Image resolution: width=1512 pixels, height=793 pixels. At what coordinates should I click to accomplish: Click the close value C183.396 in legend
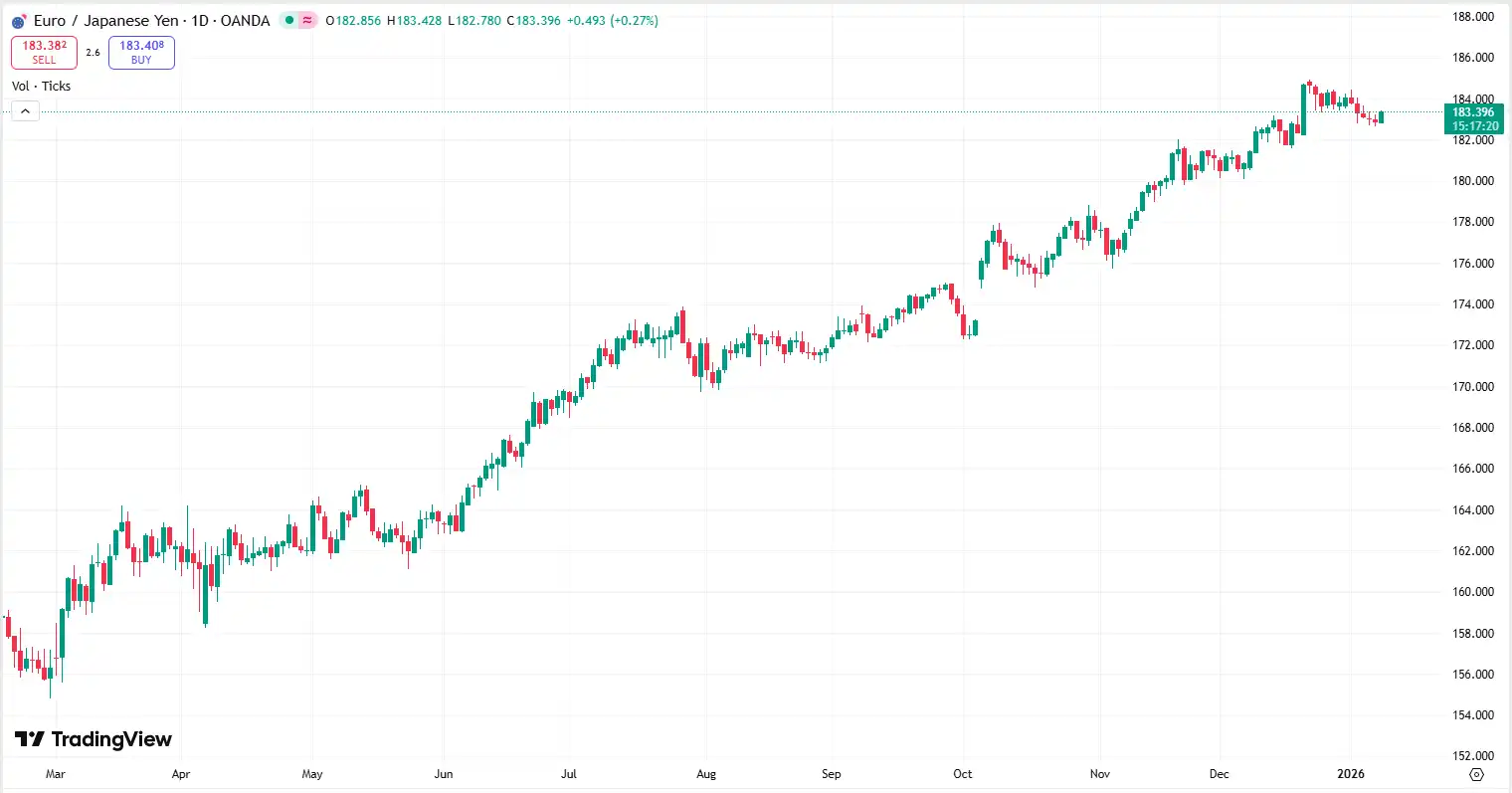[533, 20]
